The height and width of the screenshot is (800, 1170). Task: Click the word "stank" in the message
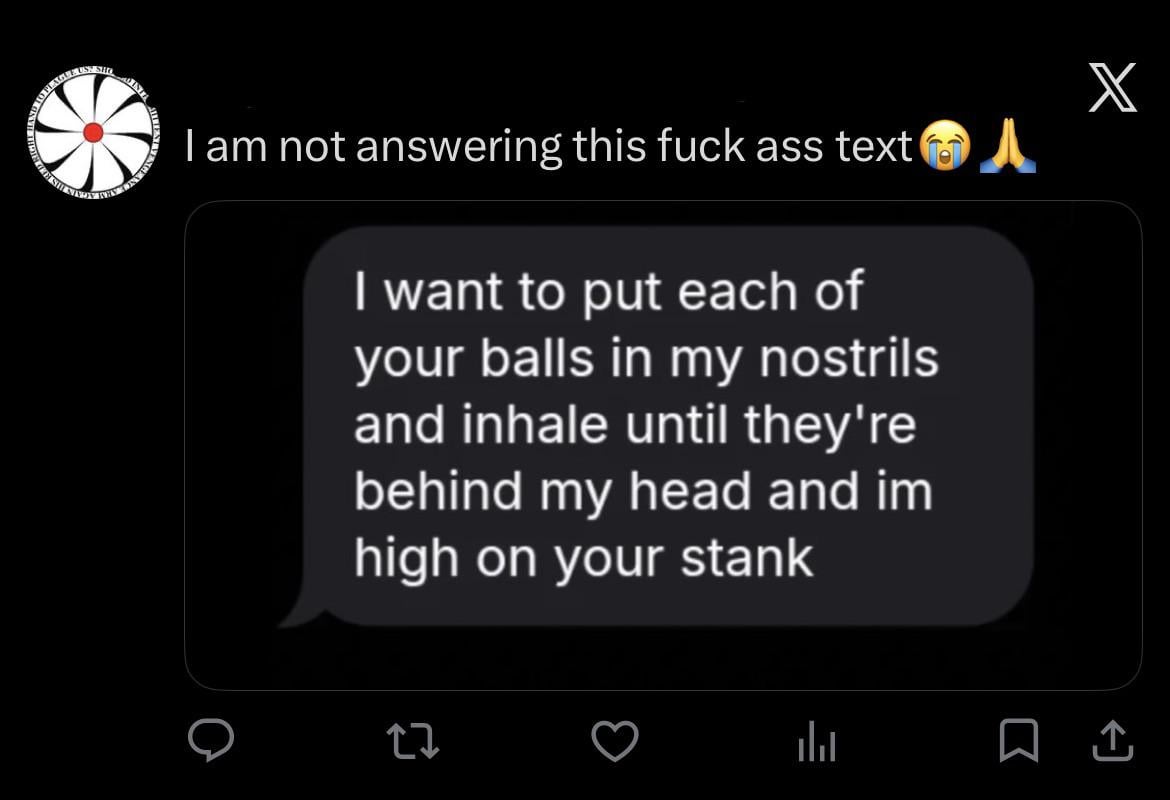tap(746, 557)
